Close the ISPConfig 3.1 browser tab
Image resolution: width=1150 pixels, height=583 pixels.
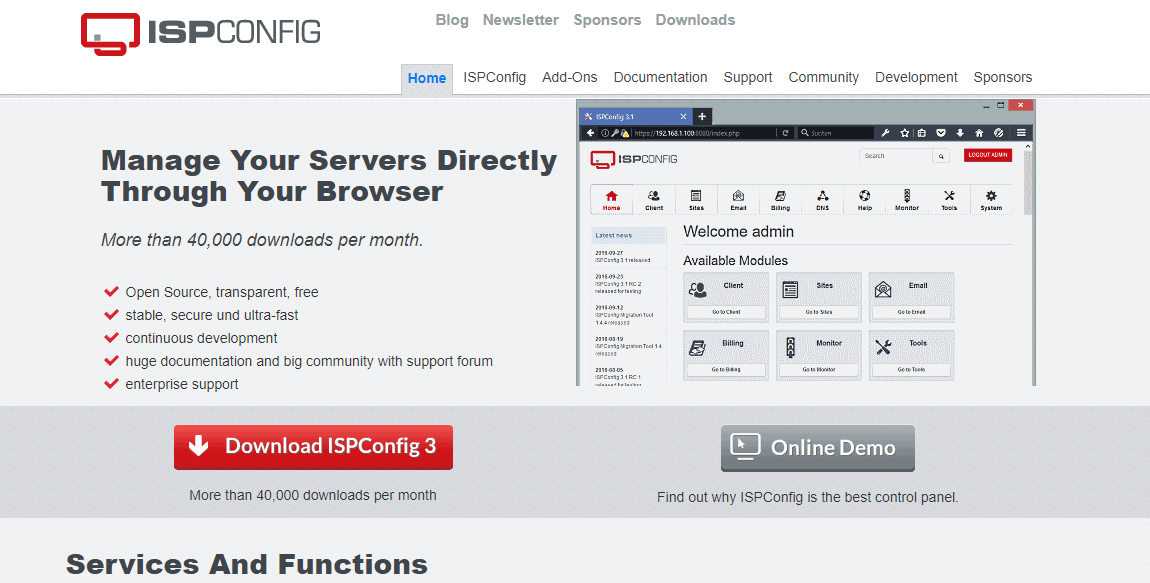683,116
